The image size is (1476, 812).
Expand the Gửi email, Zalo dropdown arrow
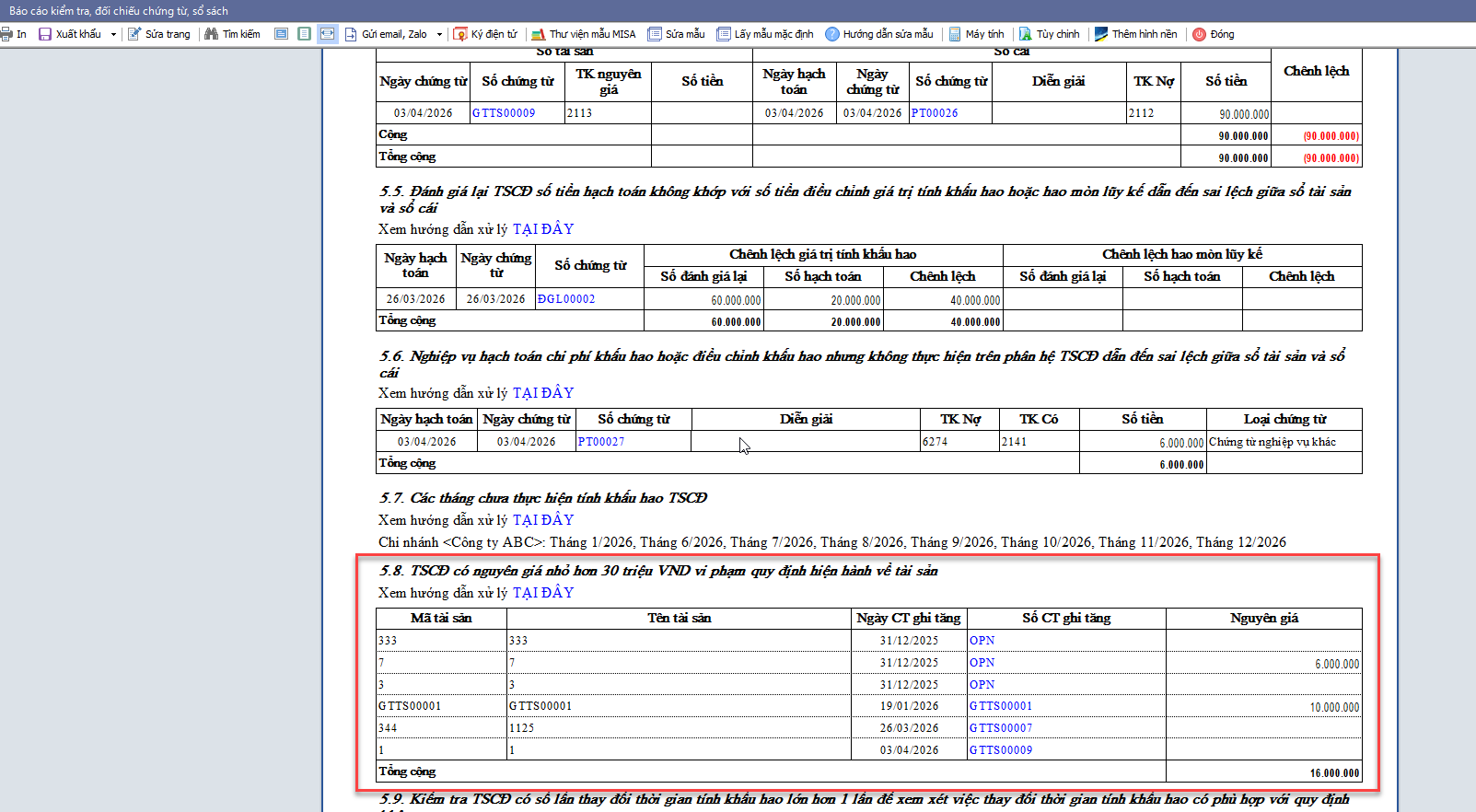point(439,34)
